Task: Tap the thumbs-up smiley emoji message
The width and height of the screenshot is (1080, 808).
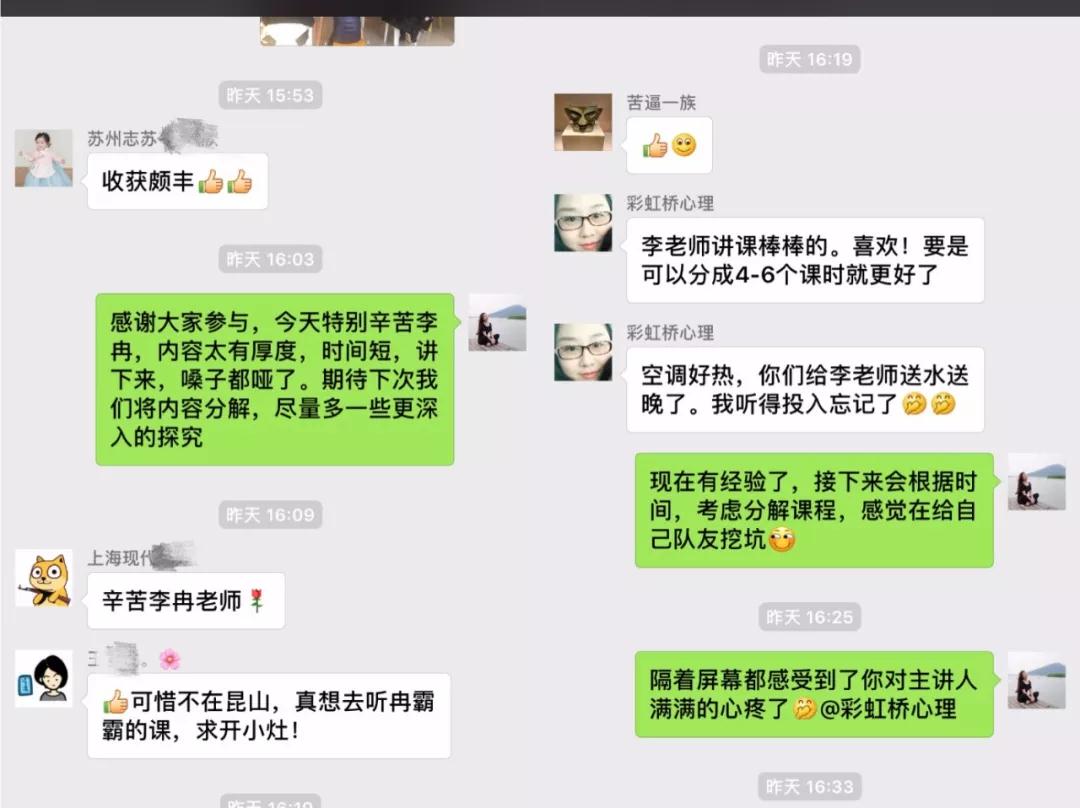Action: point(669,145)
